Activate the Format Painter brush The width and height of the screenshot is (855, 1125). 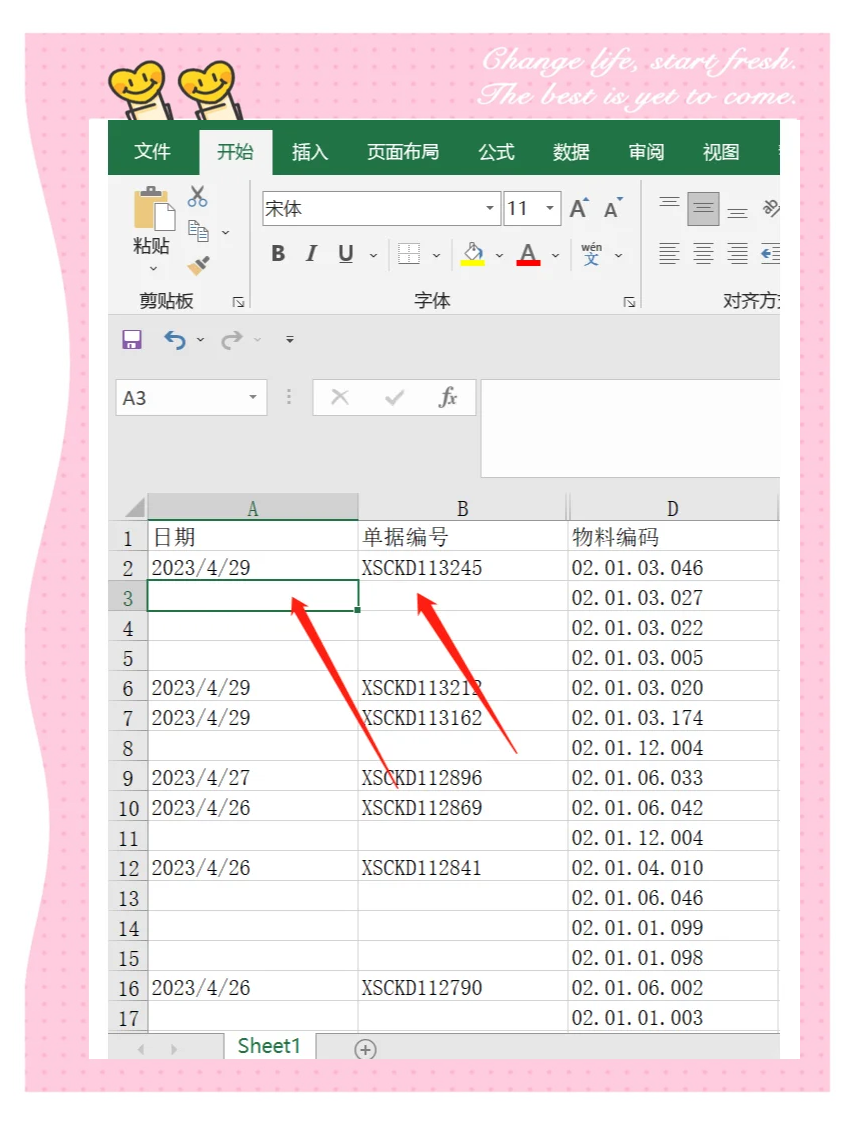click(x=197, y=266)
